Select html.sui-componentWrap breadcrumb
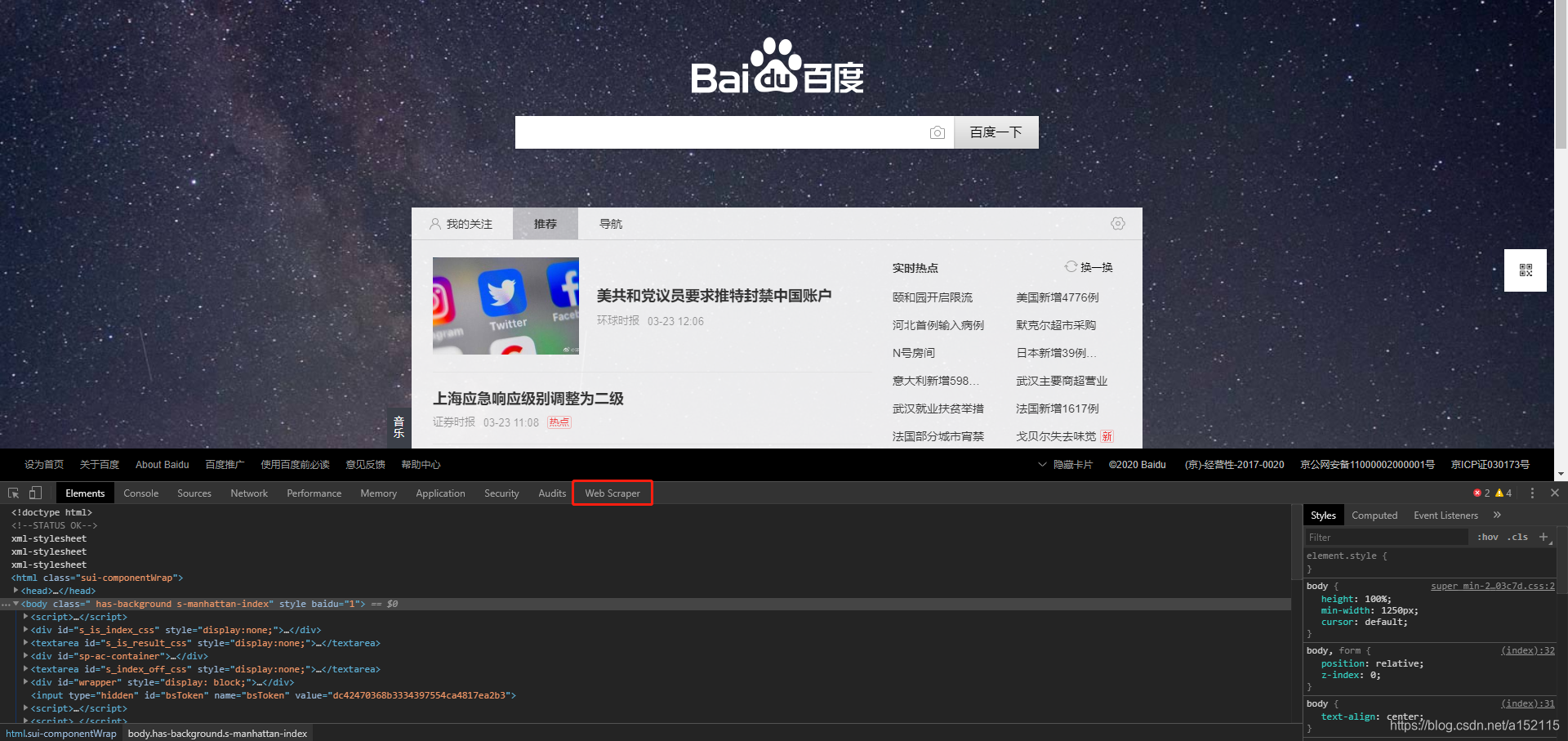The width and height of the screenshot is (1568, 741). (x=61, y=733)
